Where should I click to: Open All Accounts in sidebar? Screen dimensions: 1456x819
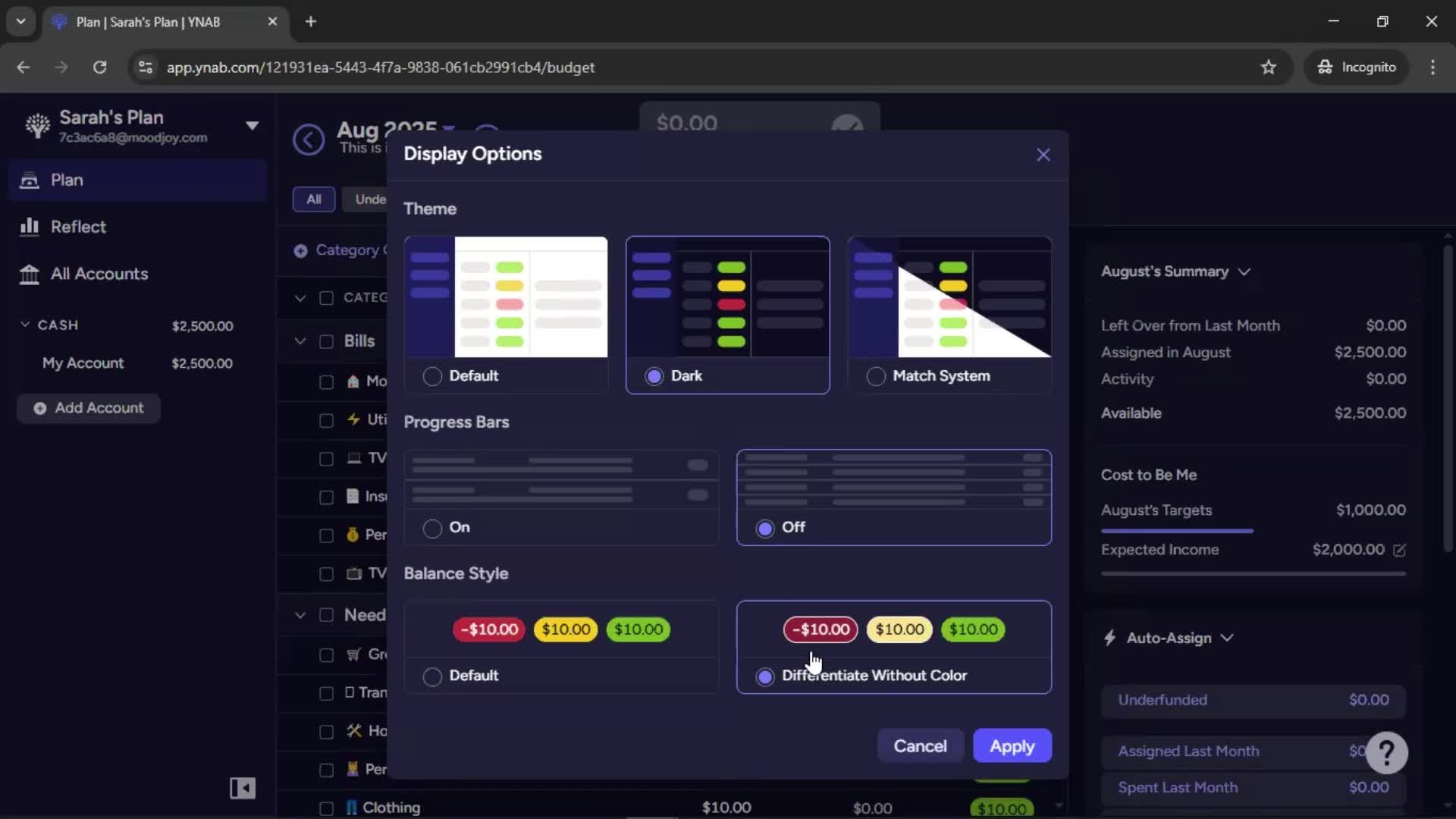138,274
